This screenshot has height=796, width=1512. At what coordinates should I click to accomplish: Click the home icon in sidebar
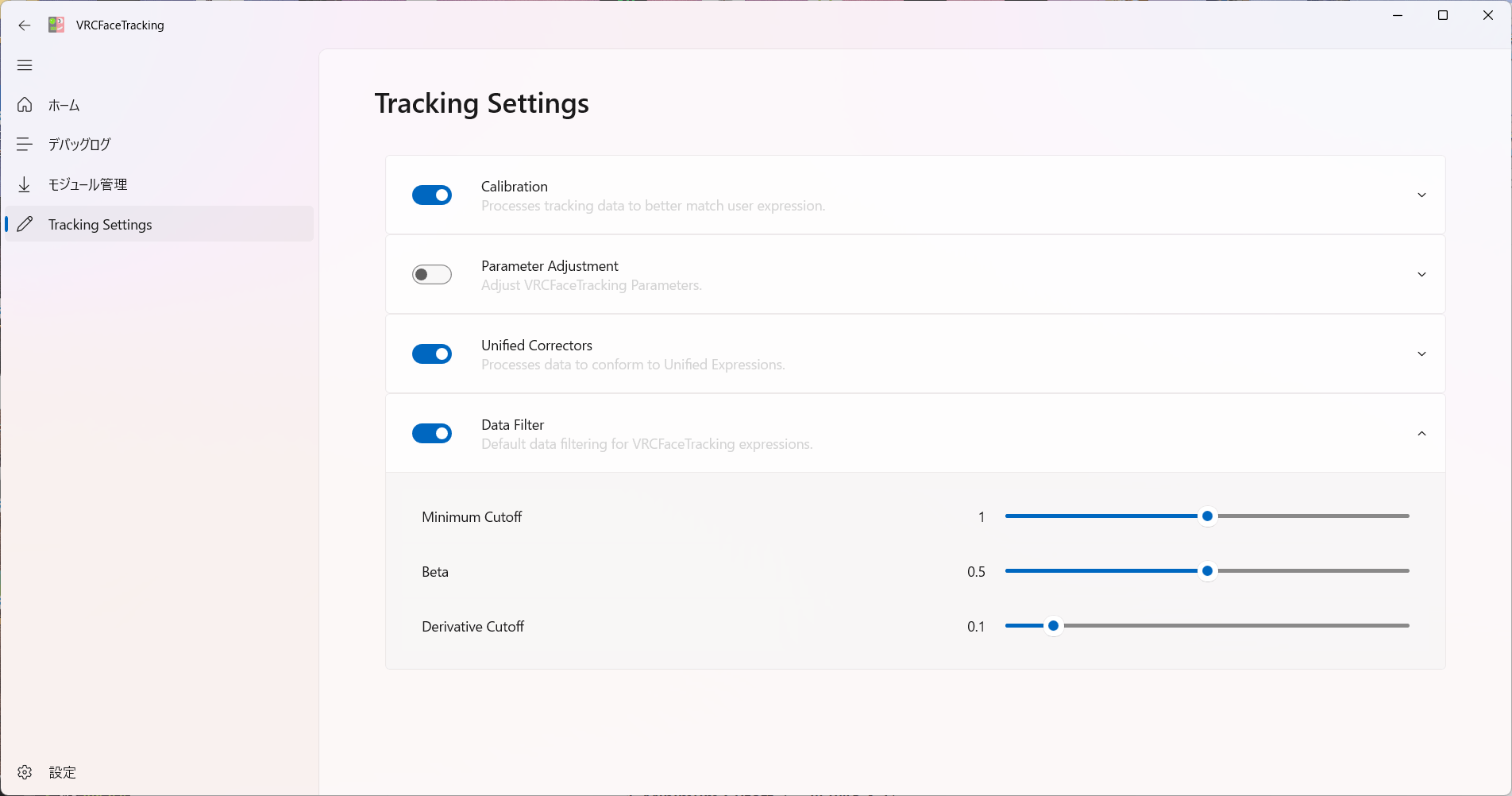pyautogui.click(x=25, y=105)
